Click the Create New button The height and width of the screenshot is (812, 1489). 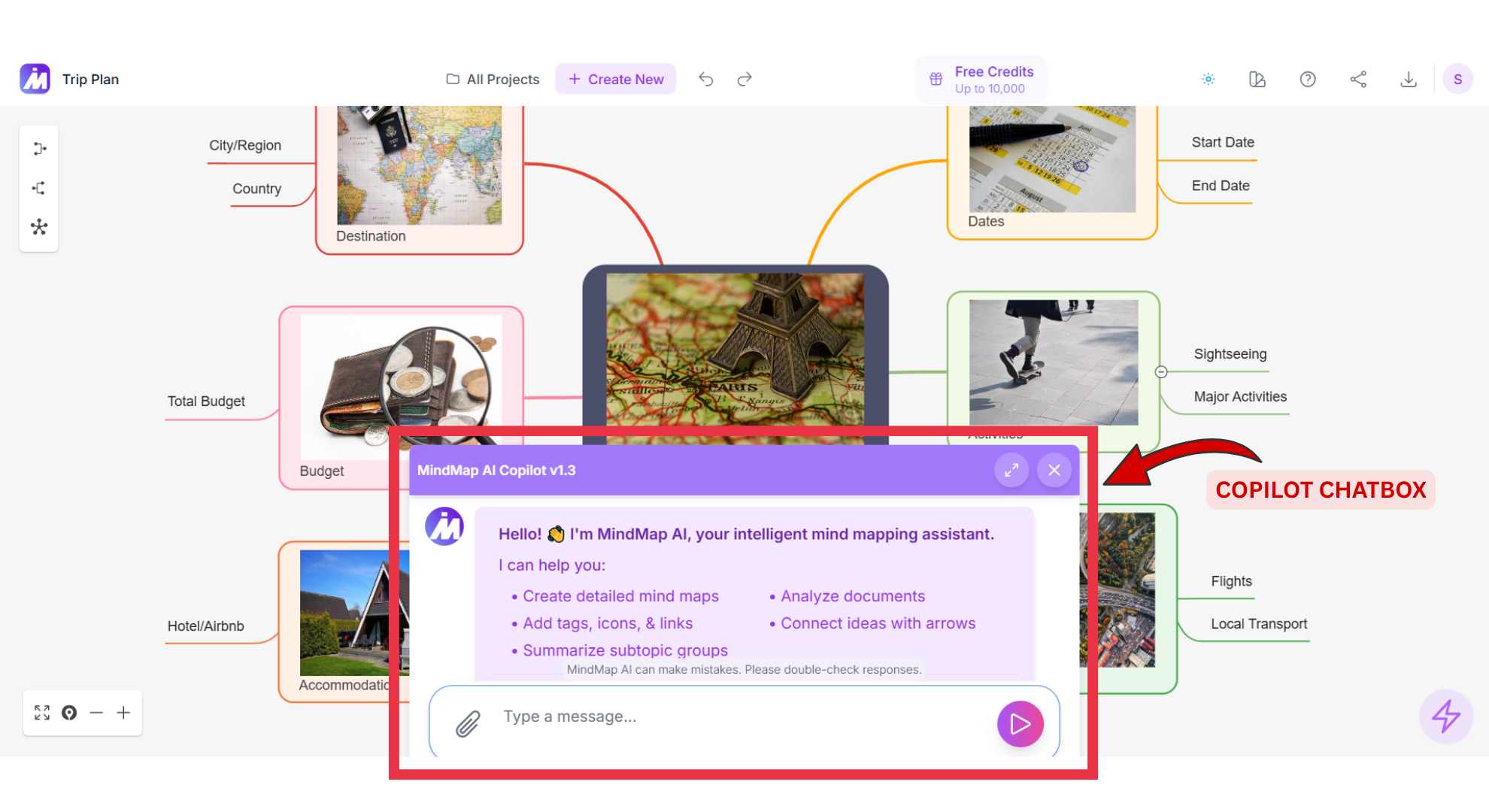tap(616, 79)
